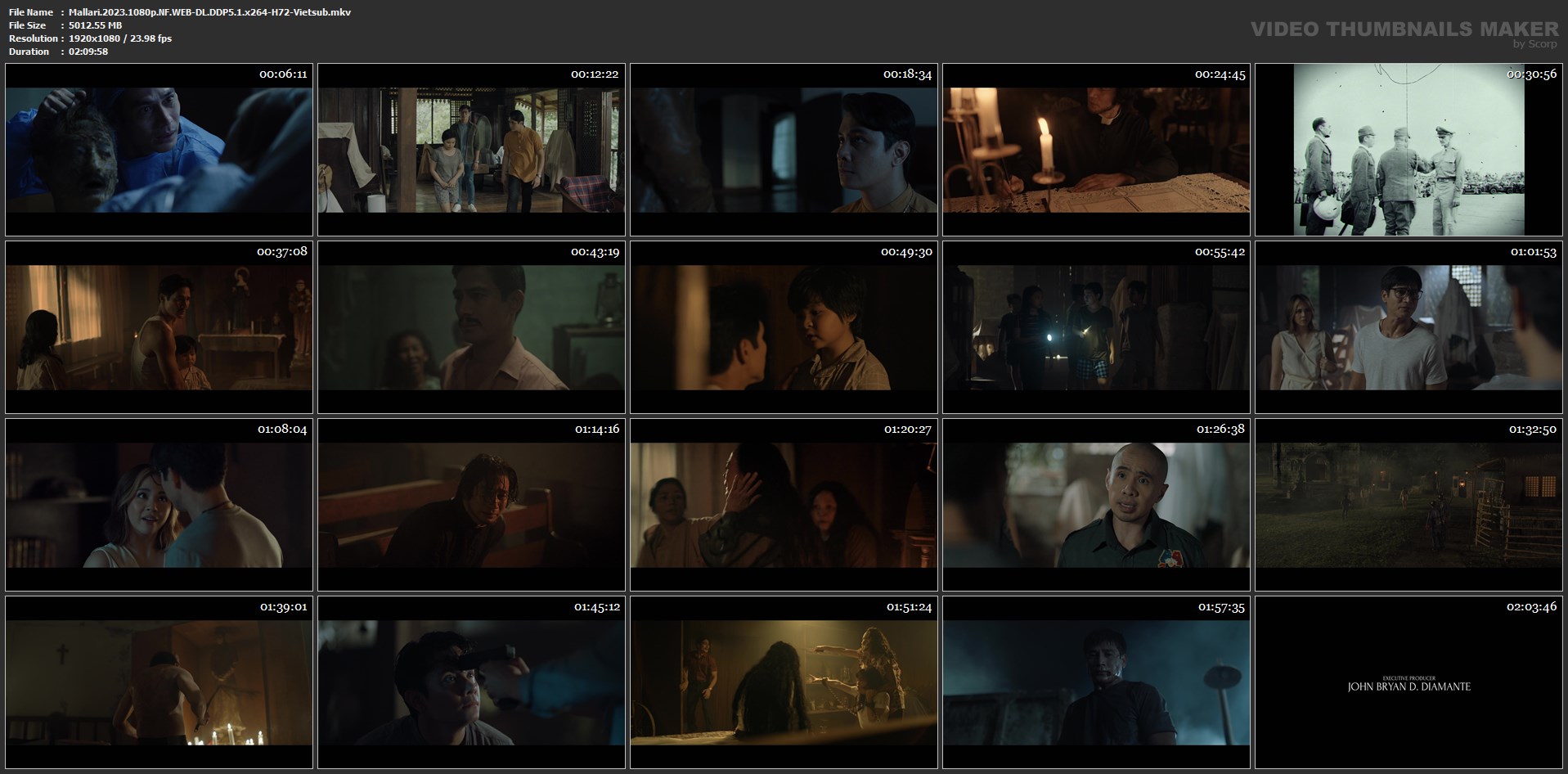Select the thumbnail at 01:51:24
The width and height of the screenshot is (1568, 774).
coord(784,682)
